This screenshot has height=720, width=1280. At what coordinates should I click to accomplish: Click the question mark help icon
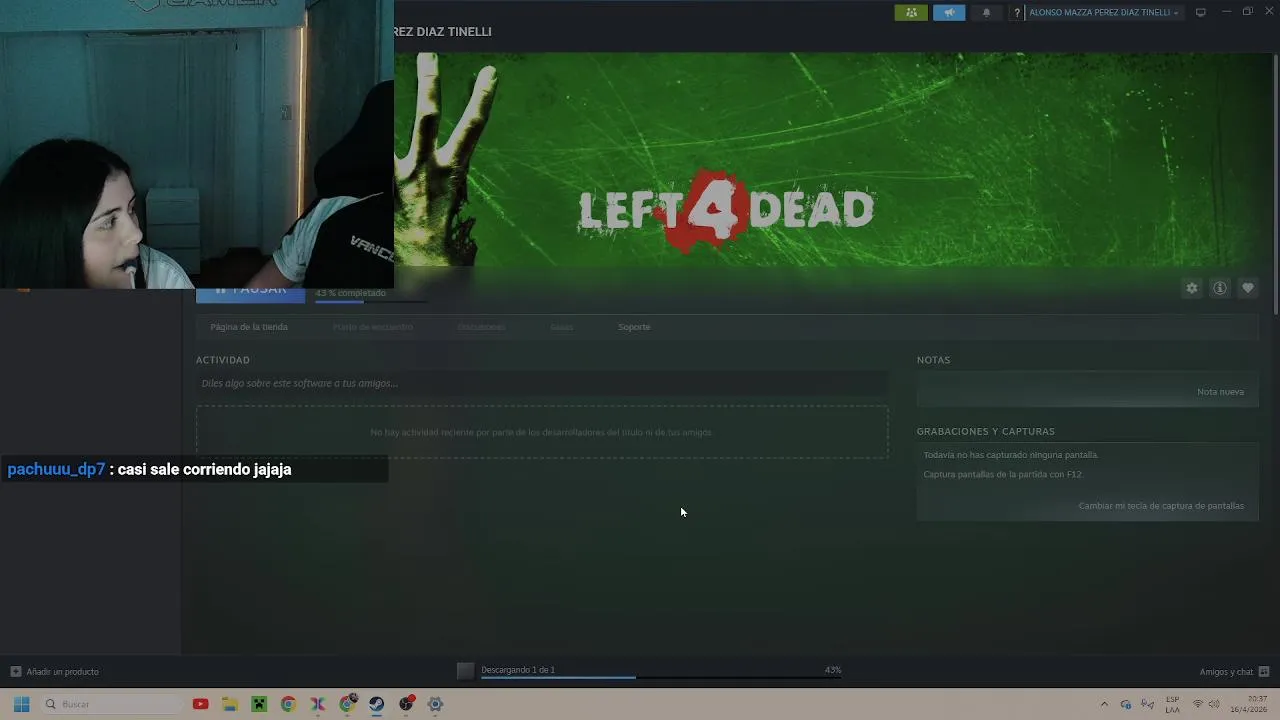[1017, 12]
